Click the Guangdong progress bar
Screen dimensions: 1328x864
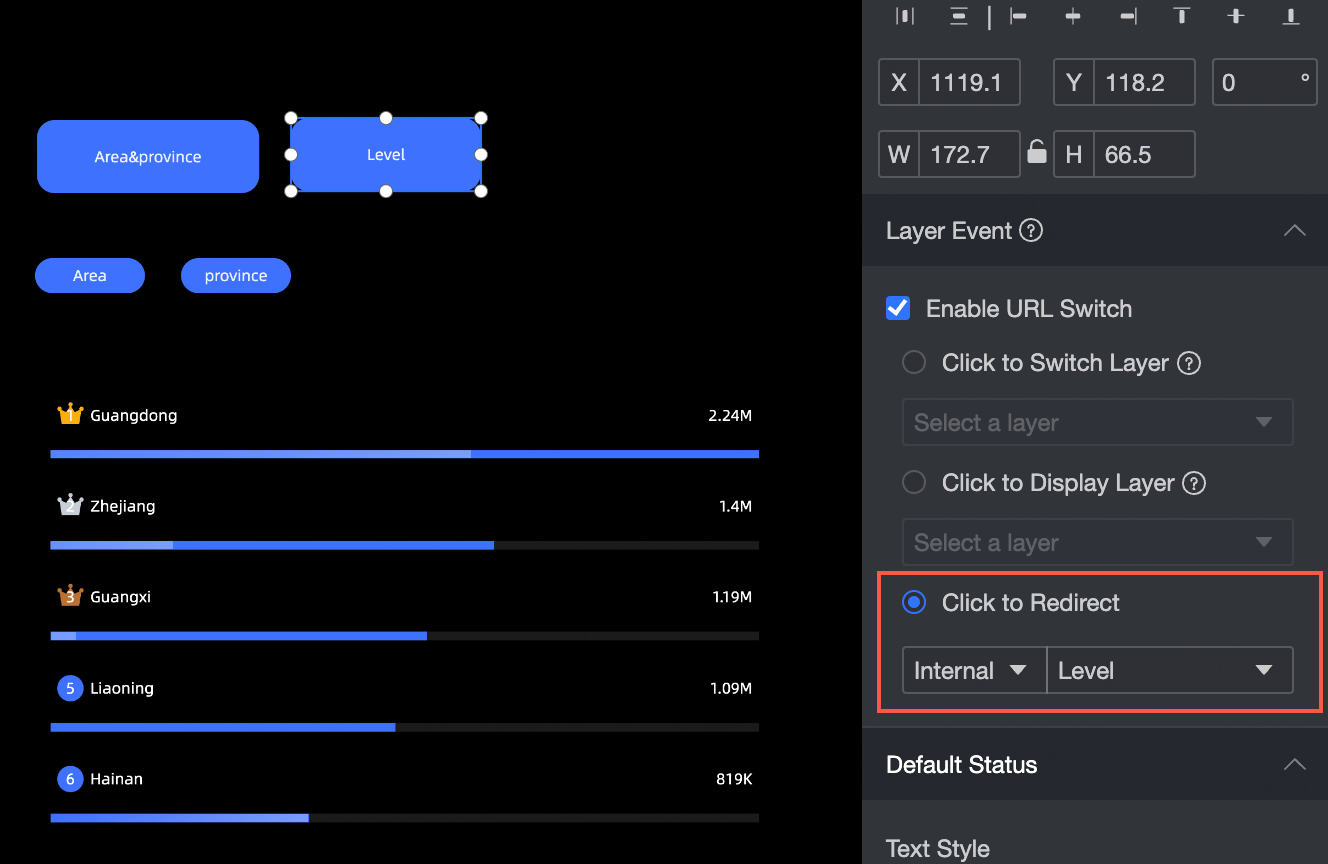404,454
